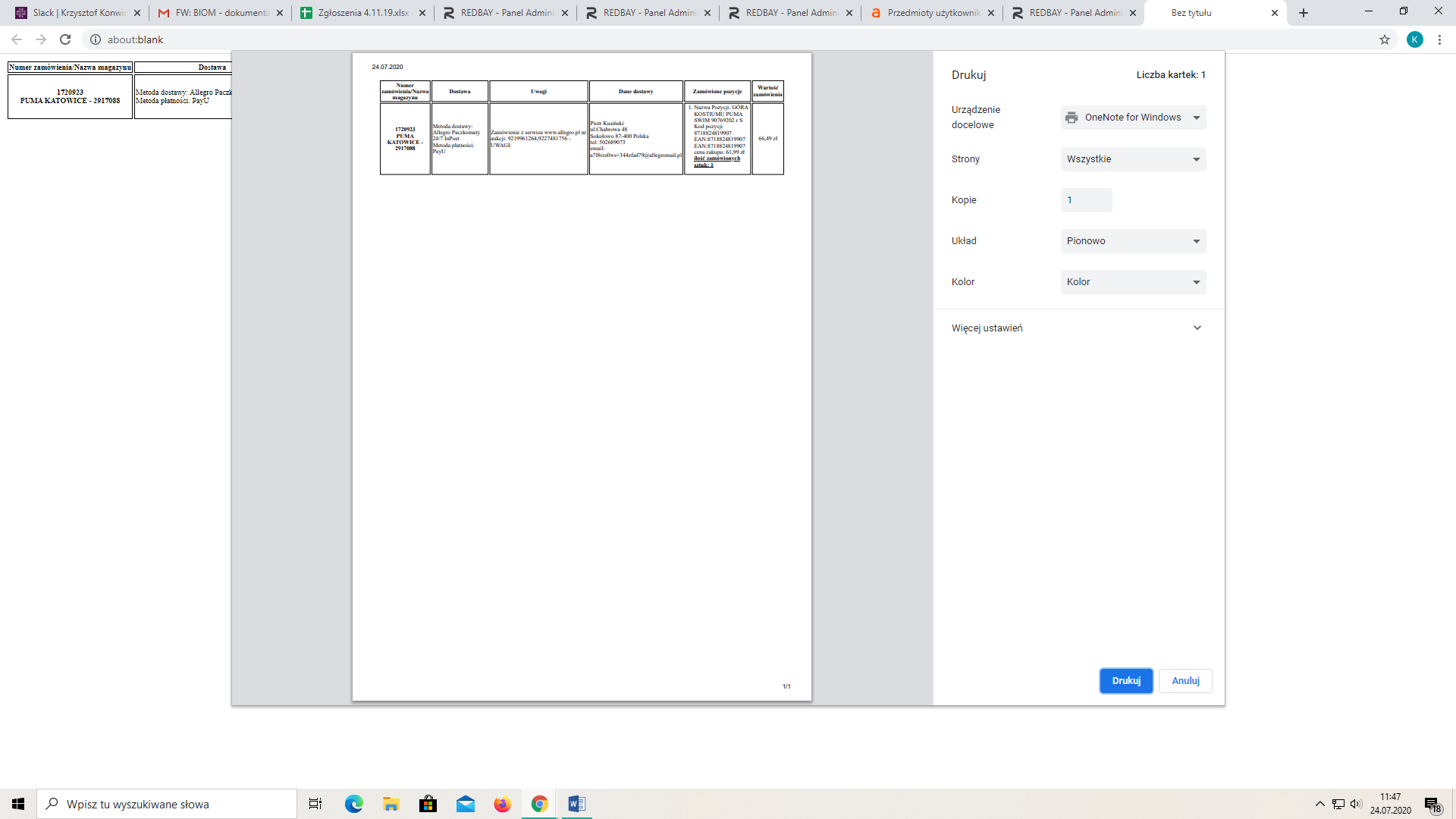Open File Explorer from taskbar

tap(391, 804)
